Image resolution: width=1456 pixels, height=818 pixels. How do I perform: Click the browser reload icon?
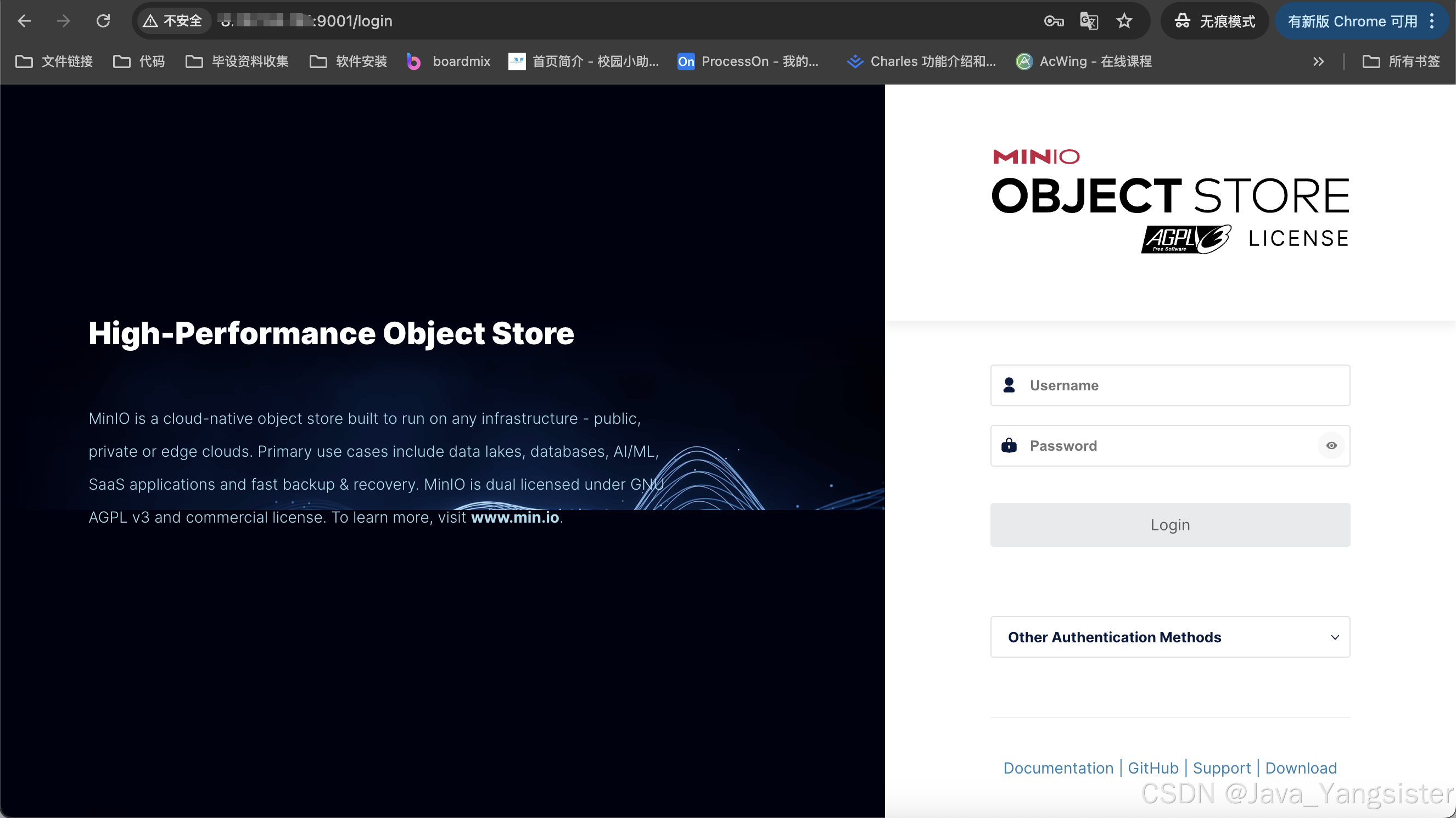103,21
